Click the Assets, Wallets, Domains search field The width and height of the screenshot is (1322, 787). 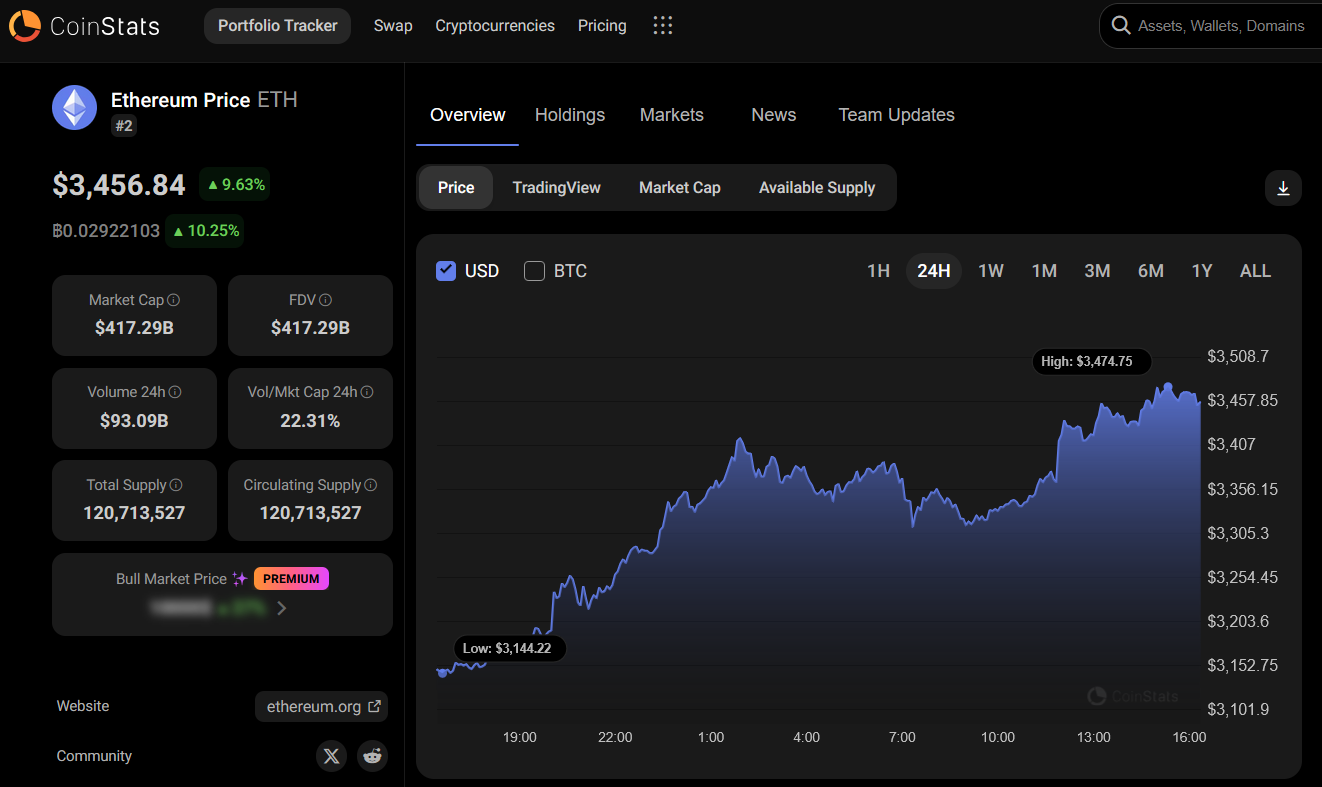click(1210, 26)
